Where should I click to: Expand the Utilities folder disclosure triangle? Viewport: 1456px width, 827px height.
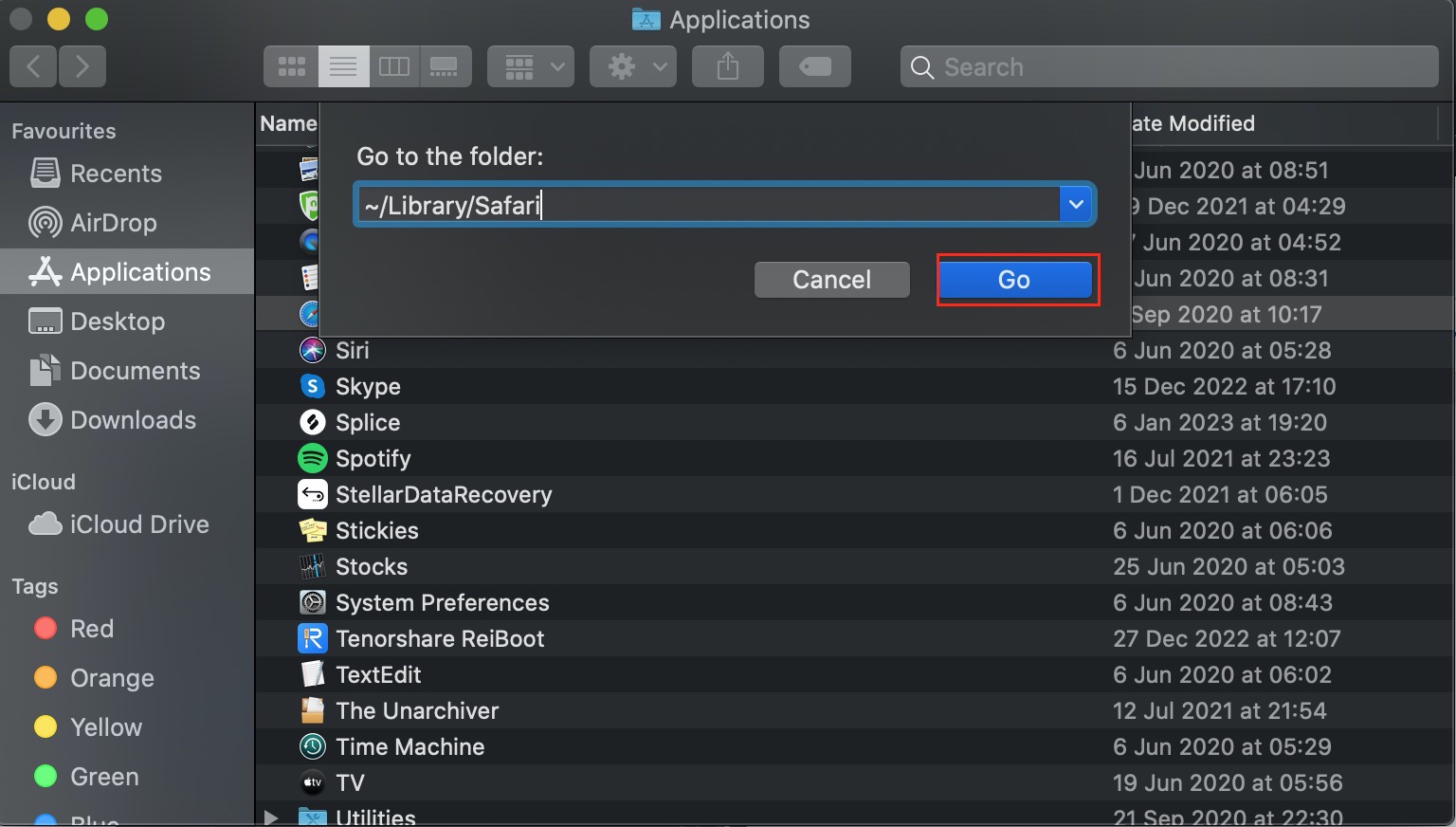pyautogui.click(x=271, y=818)
